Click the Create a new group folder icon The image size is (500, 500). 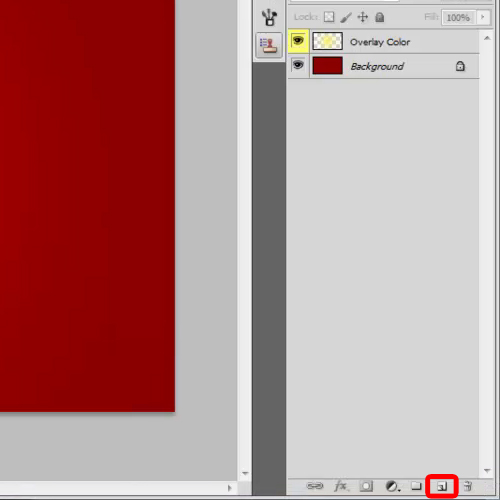click(x=416, y=486)
